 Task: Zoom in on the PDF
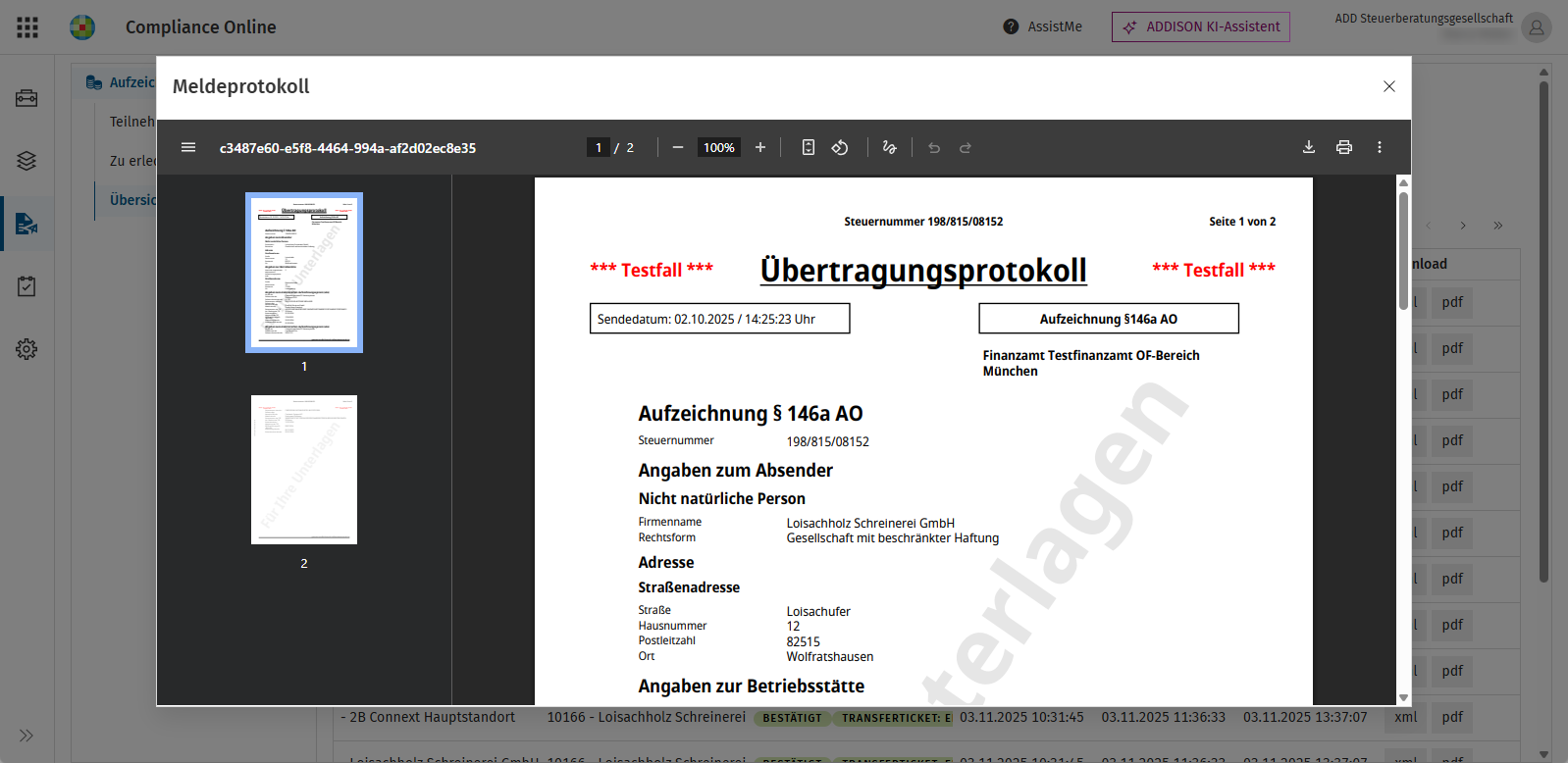pyautogui.click(x=760, y=147)
